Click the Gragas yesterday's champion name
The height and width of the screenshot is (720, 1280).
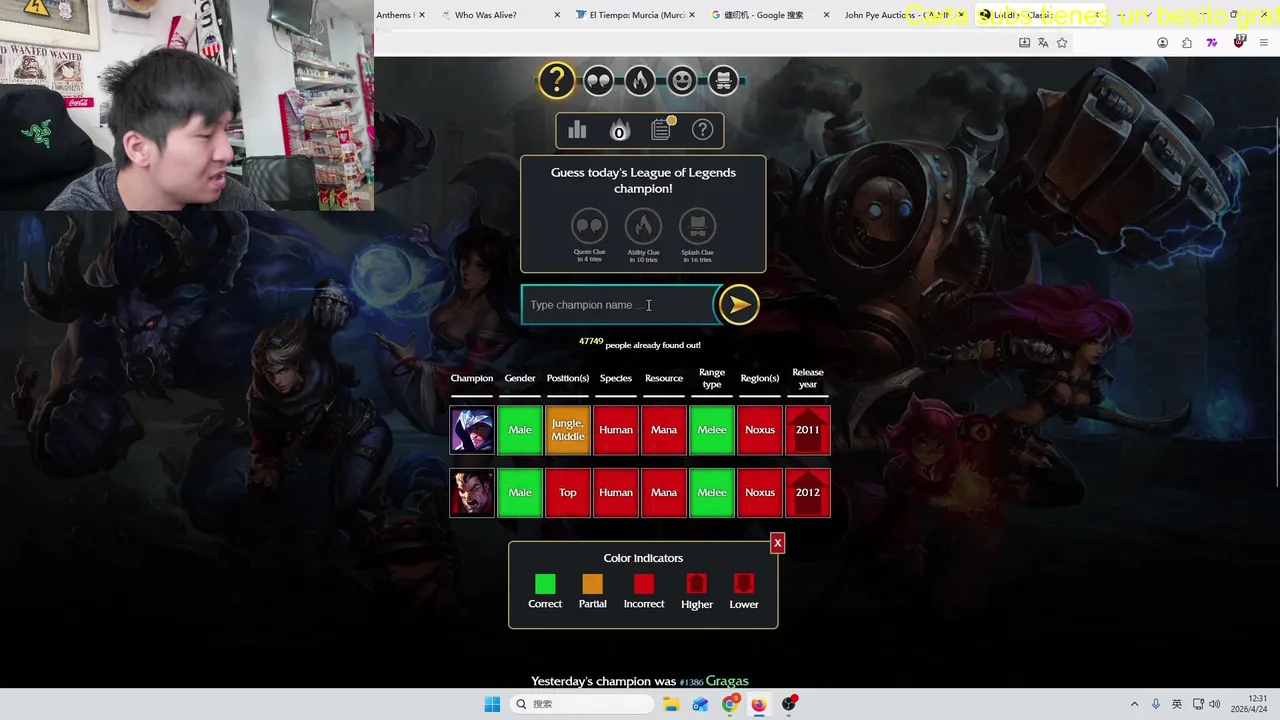[727, 681]
